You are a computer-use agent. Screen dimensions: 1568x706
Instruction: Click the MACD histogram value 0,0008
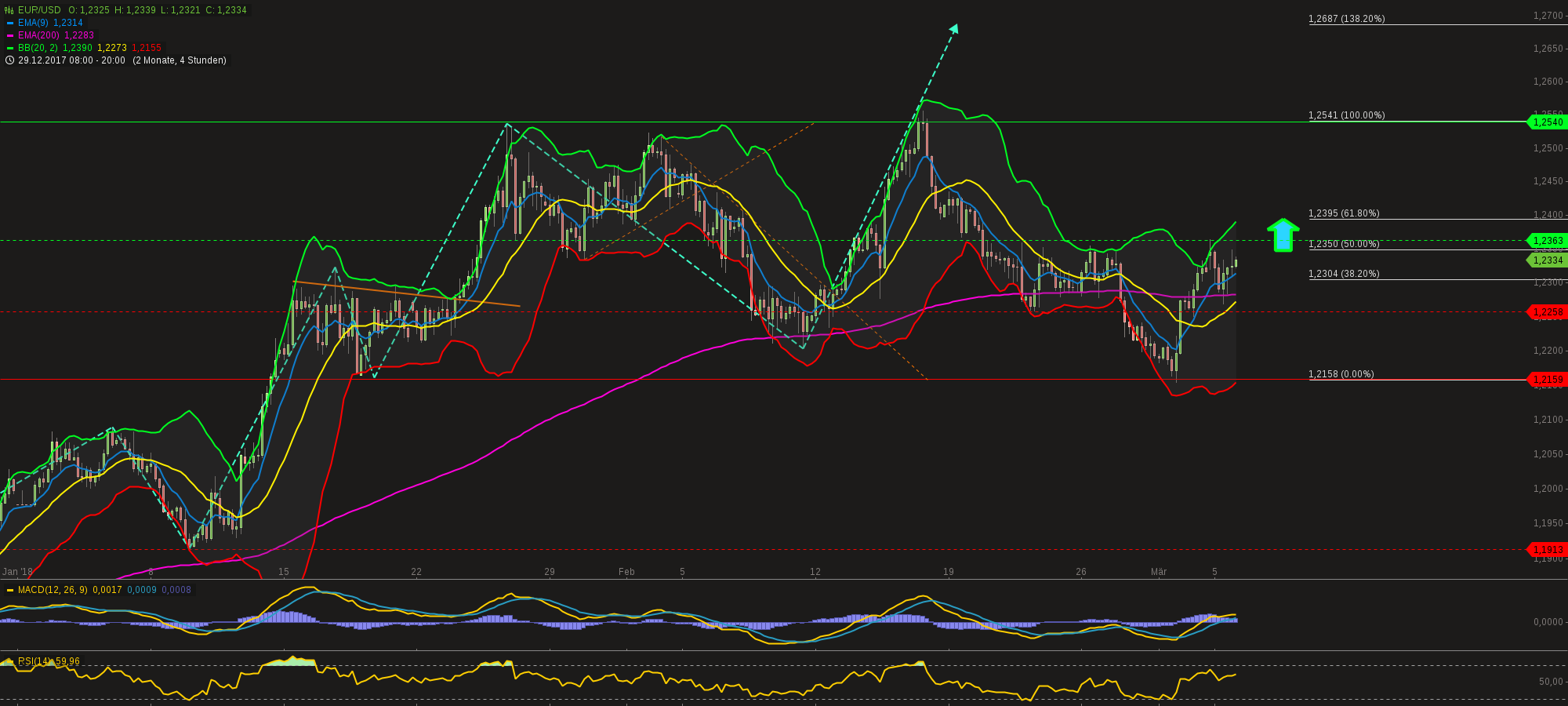[x=176, y=590]
